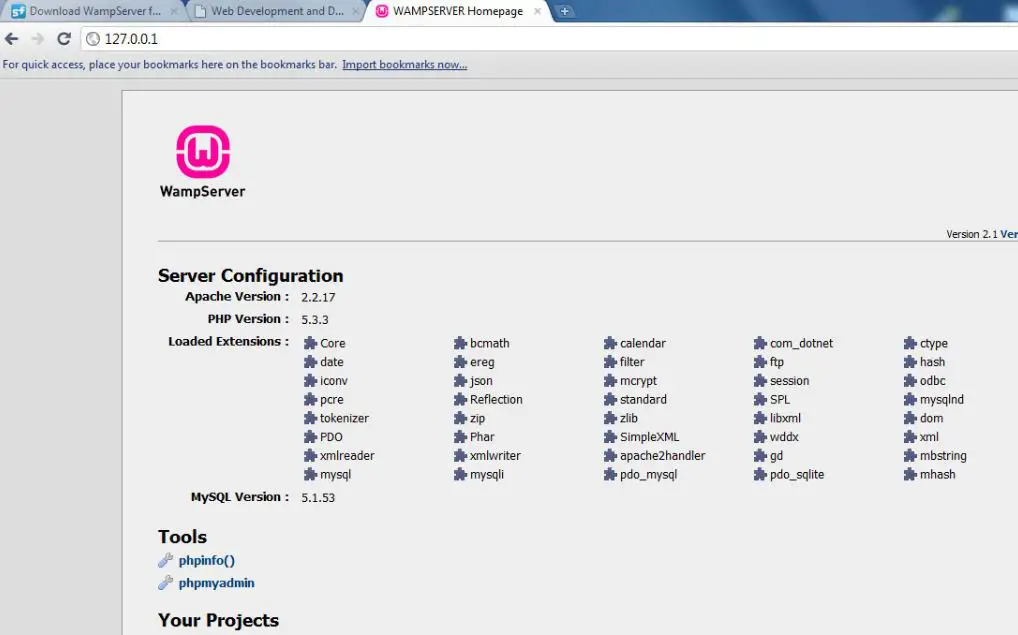Click the Tools heading
Screen dimensions: 1018x635
coord(182,537)
